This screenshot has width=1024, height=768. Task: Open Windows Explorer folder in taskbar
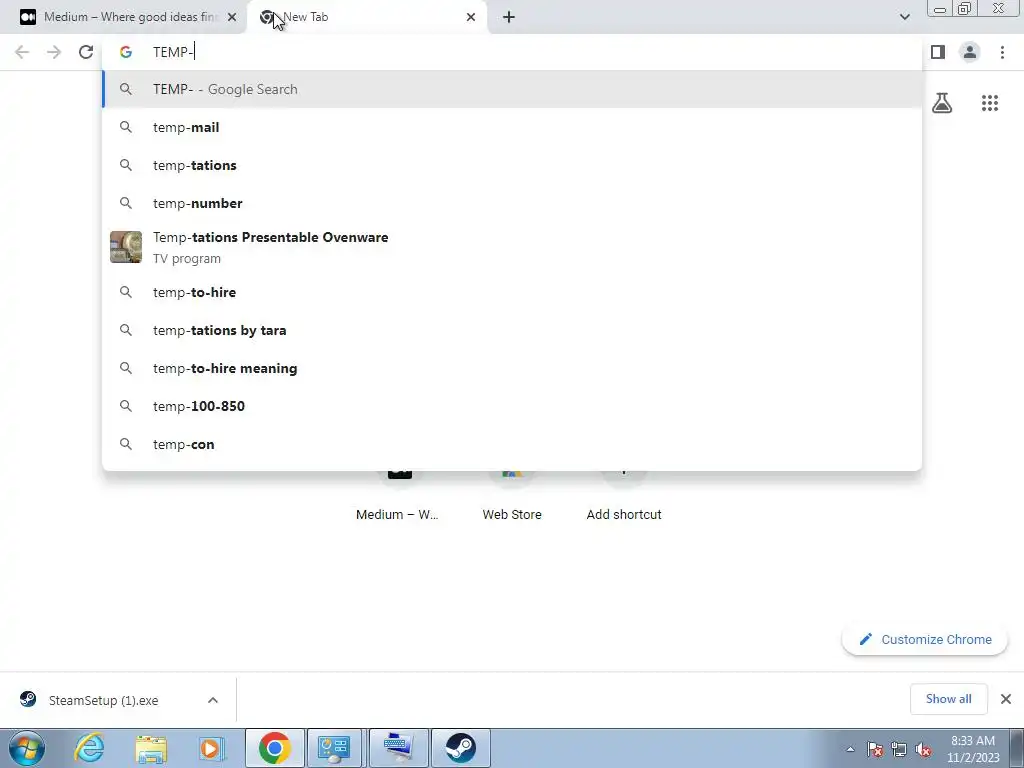tap(151, 748)
